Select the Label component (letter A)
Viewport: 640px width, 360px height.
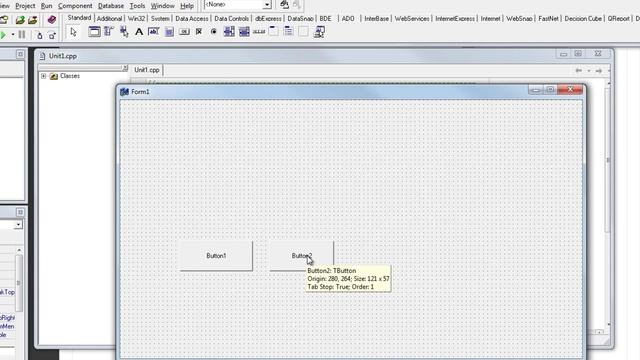click(x=139, y=32)
